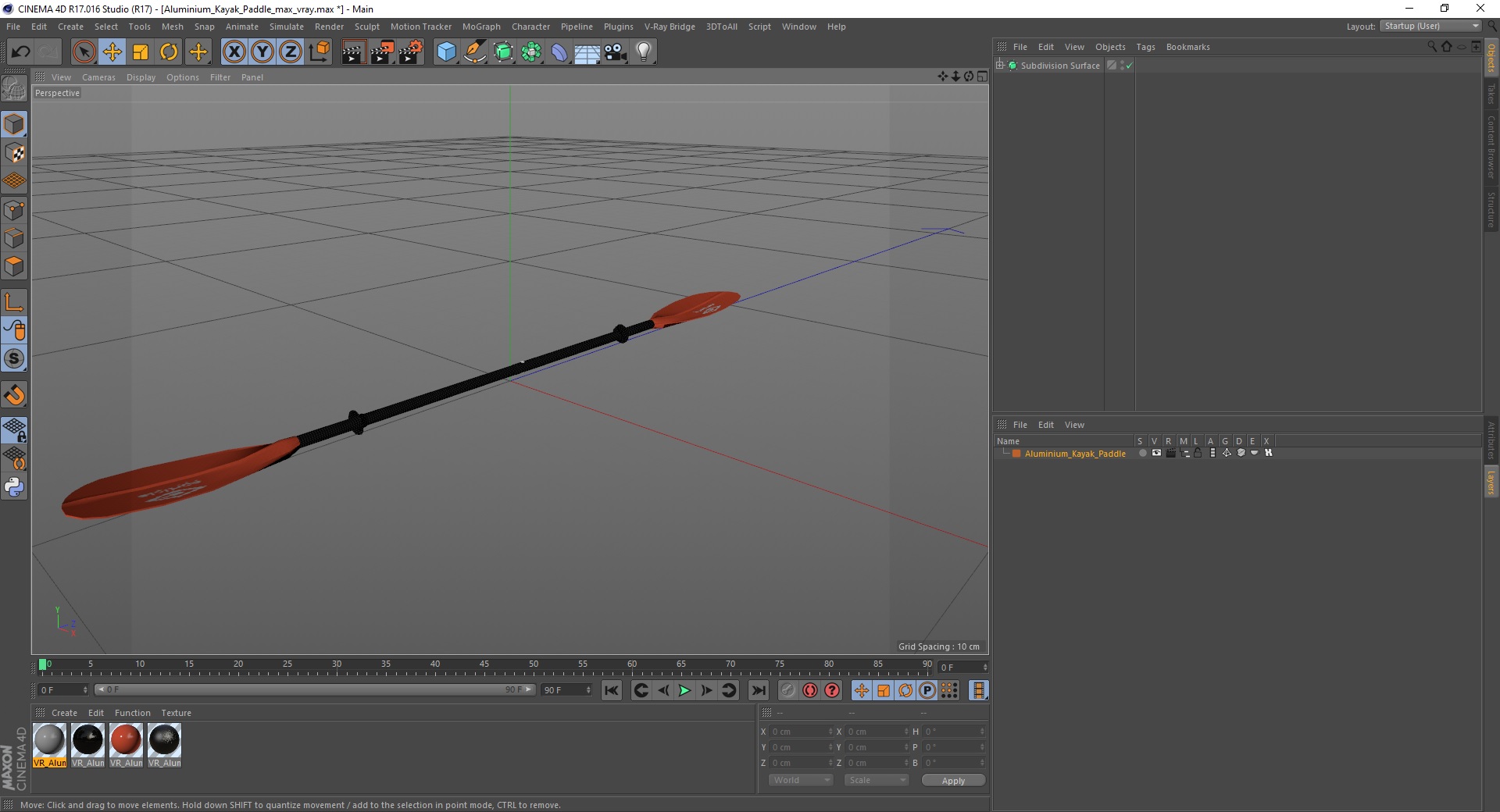Go to start of animation
This screenshot has height=812, width=1500.
click(x=612, y=690)
